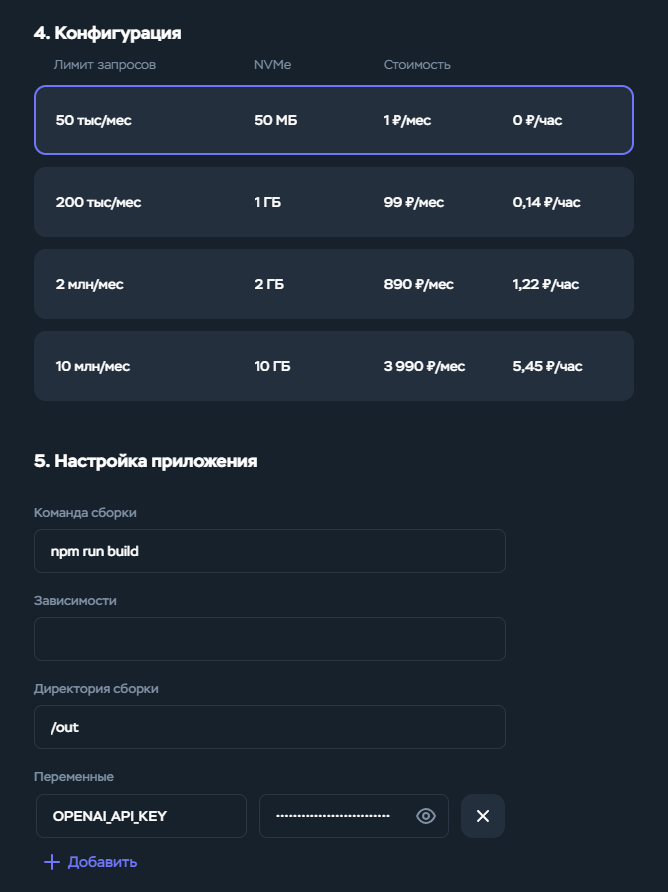The width and height of the screenshot is (668, 892).
Task: Click the NVMe column header
Action: tap(273, 65)
